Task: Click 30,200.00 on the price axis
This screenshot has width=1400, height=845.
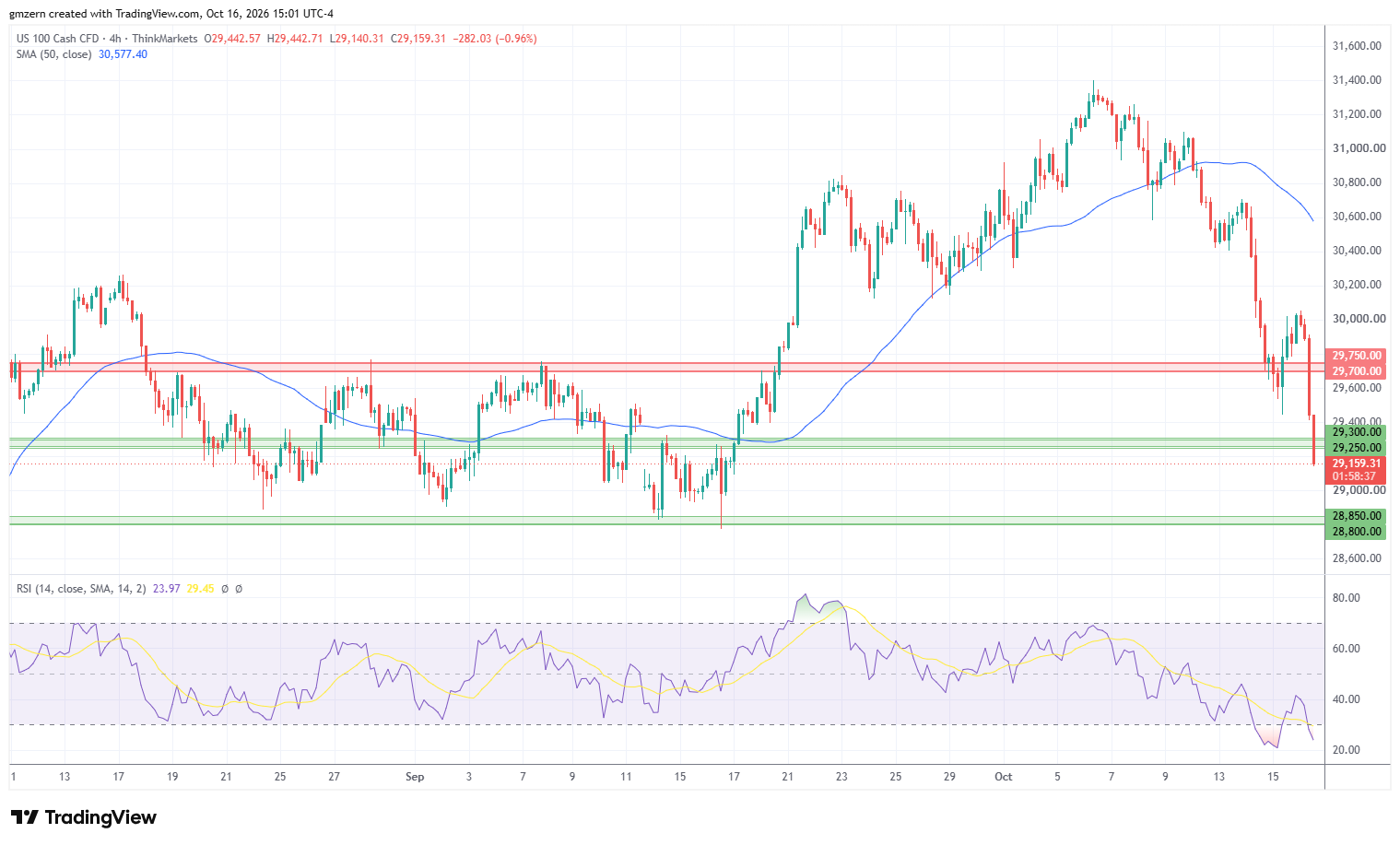Action: click(x=1357, y=285)
